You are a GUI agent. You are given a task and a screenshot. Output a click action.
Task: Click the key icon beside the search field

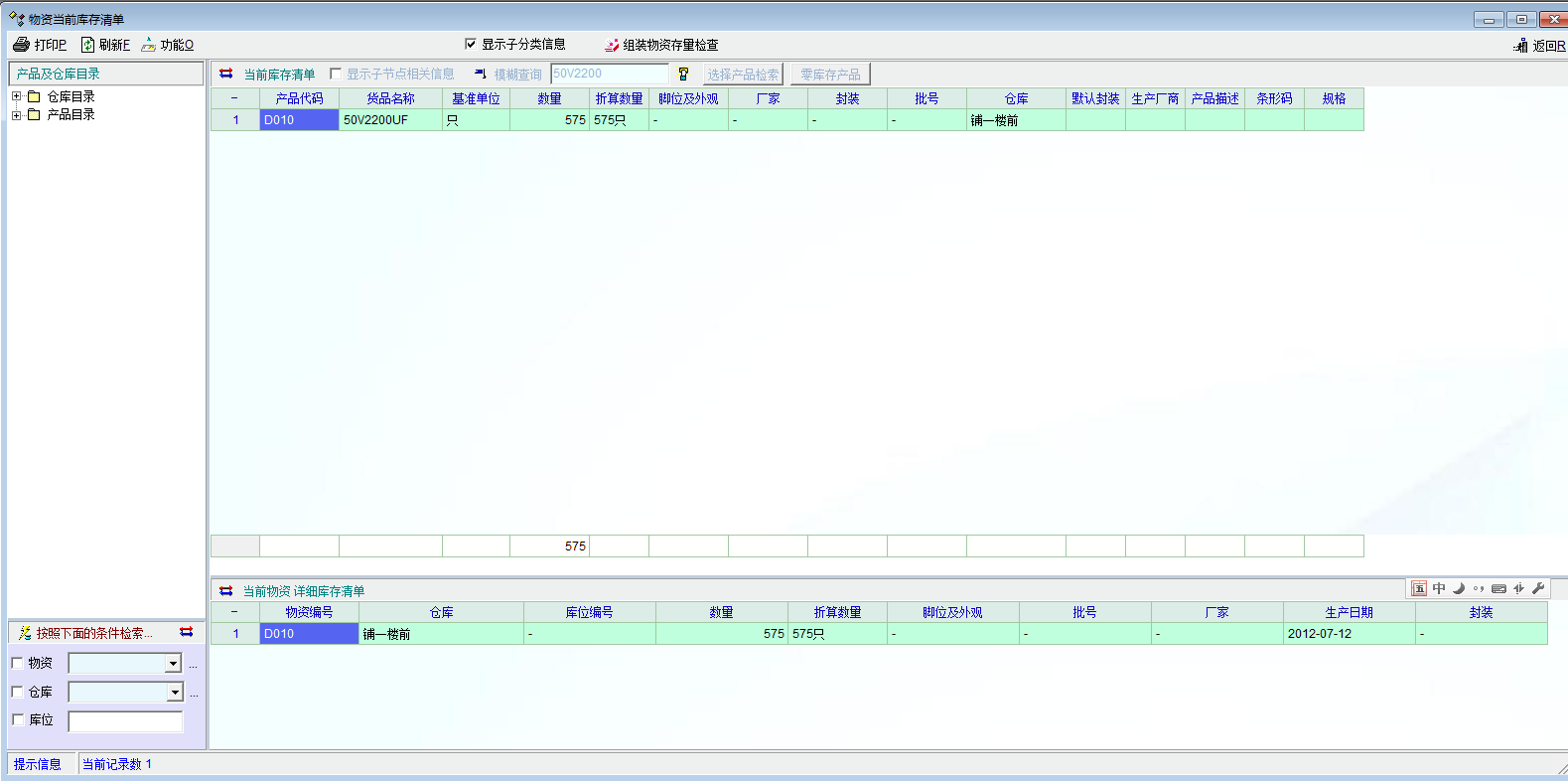pyautogui.click(x=683, y=74)
